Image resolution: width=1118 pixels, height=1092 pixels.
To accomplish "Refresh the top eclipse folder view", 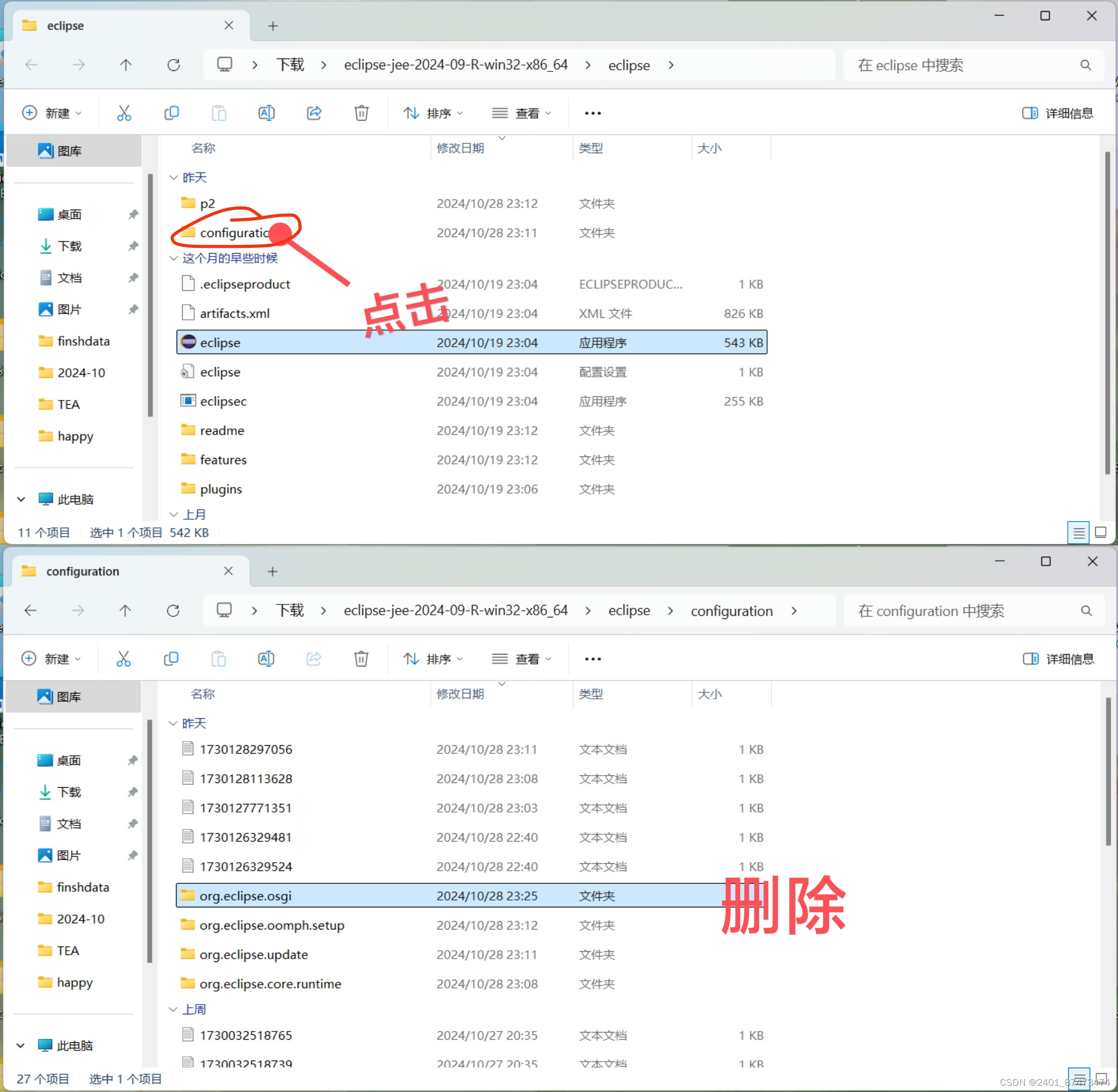I will tap(173, 65).
